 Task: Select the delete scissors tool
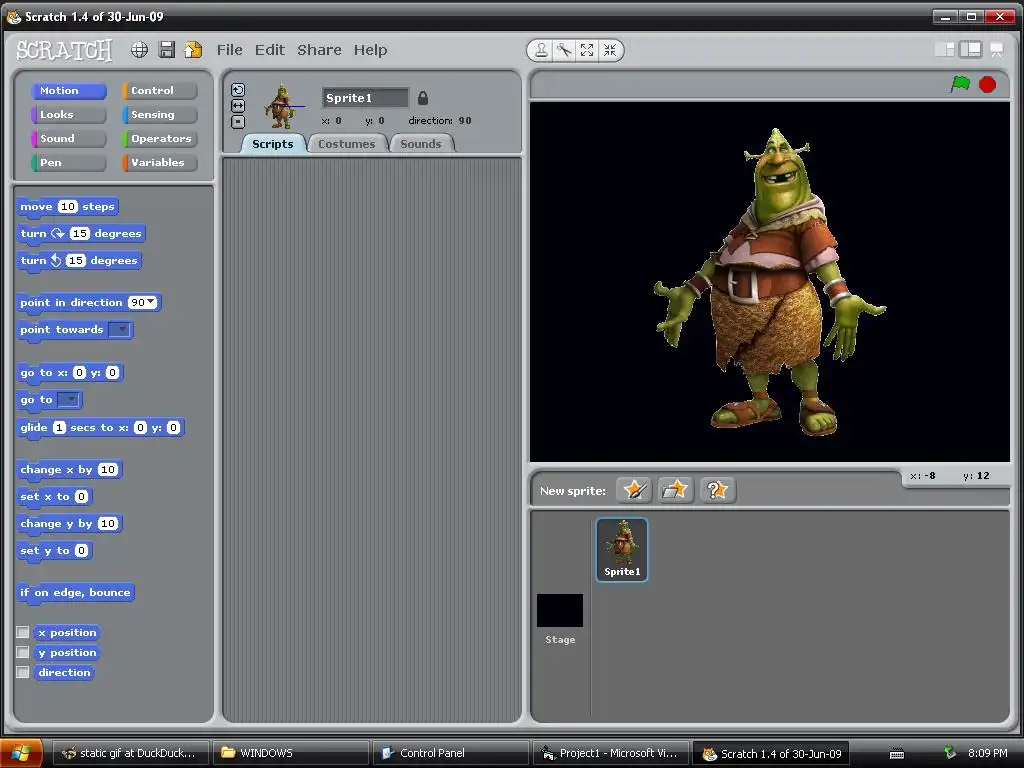click(564, 50)
